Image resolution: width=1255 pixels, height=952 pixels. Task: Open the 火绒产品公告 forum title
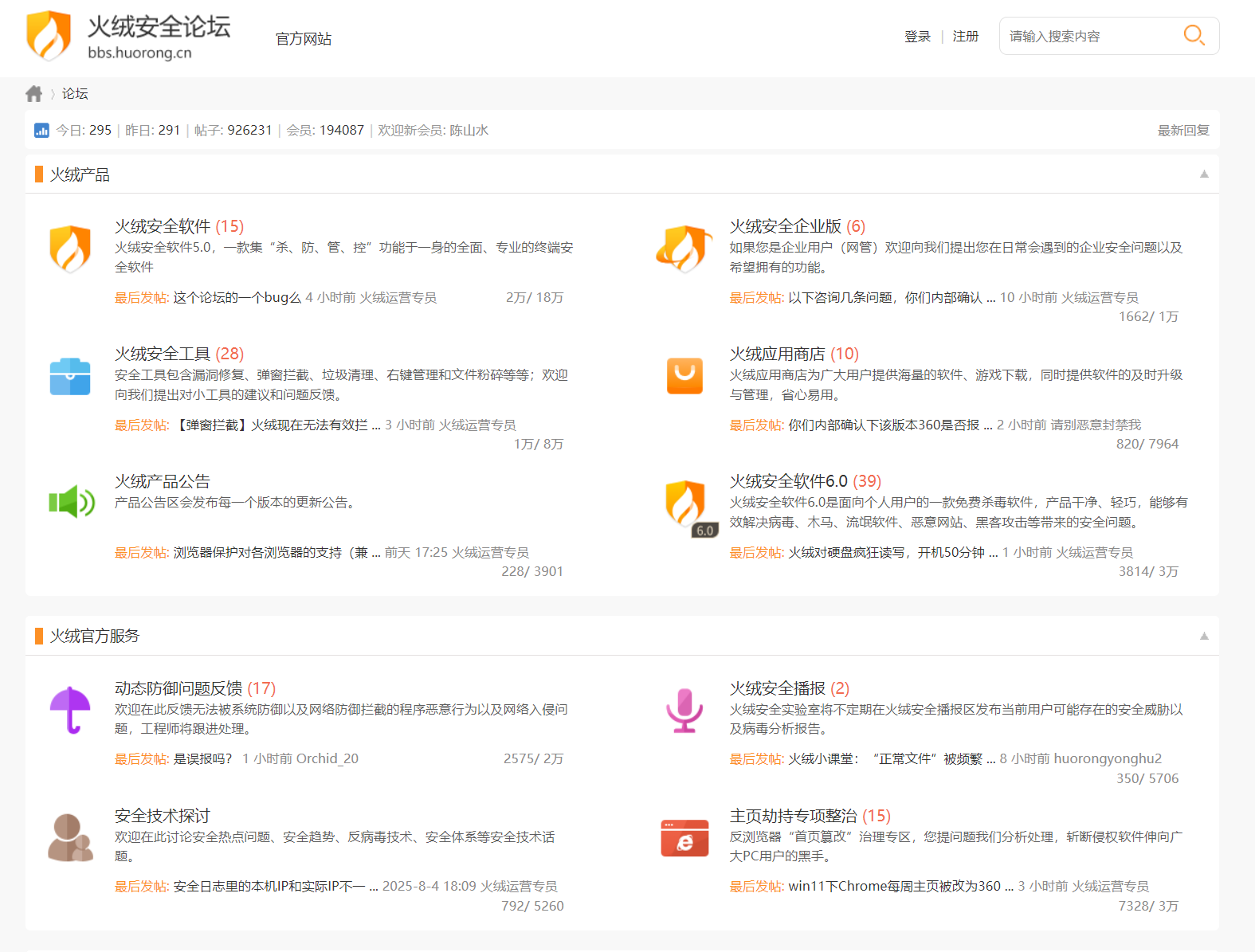[x=163, y=481]
